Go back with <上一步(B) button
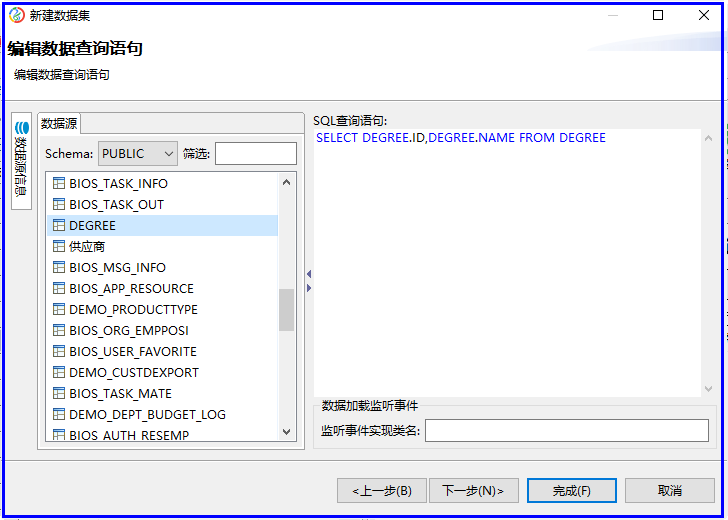Viewport: 728px width, 520px height. tap(381, 491)
